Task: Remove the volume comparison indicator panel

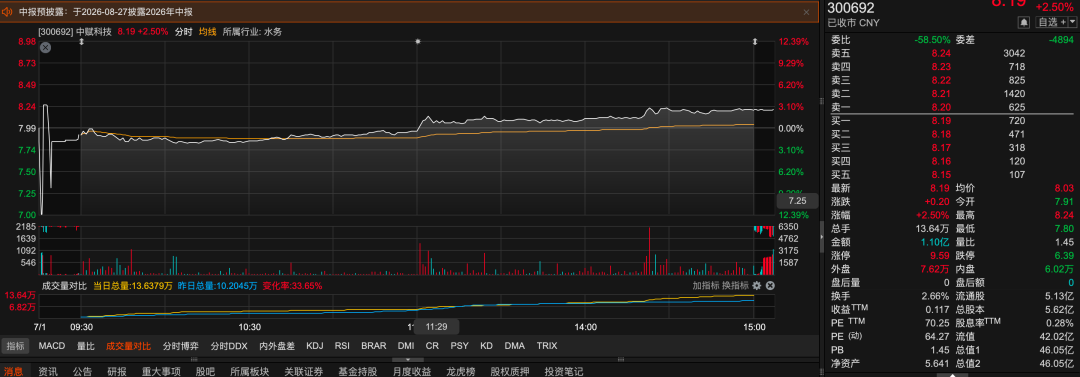Action: coord(770,285)
